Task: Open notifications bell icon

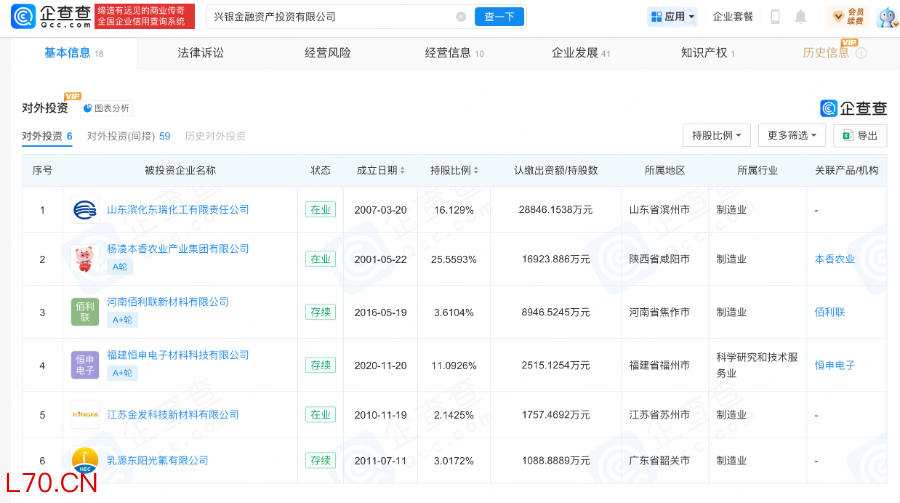Action: coord(800,17)
